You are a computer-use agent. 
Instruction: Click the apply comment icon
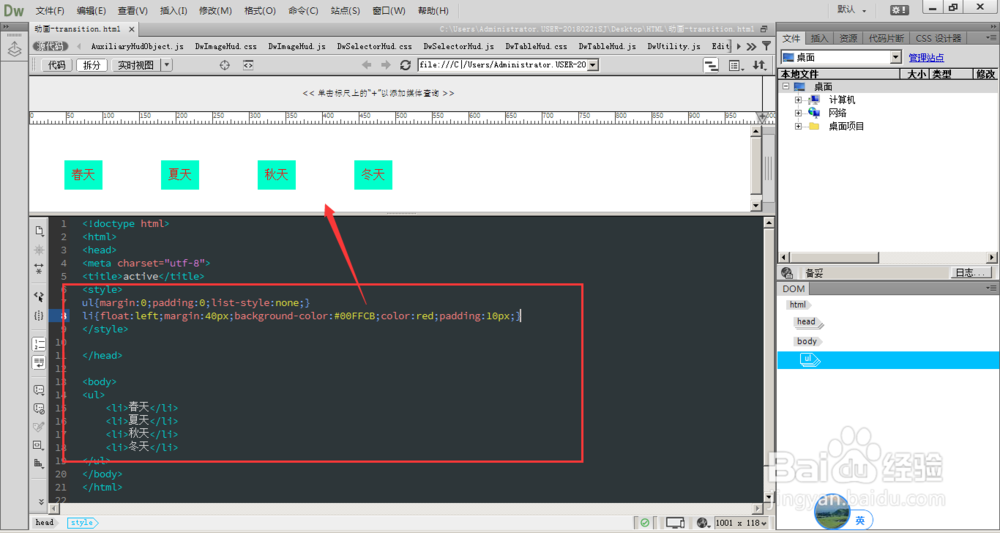[x=39, y=390]
